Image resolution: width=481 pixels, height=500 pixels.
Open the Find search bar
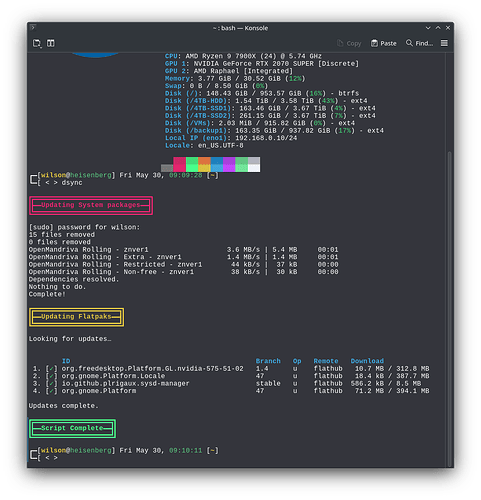coord(419,43)
